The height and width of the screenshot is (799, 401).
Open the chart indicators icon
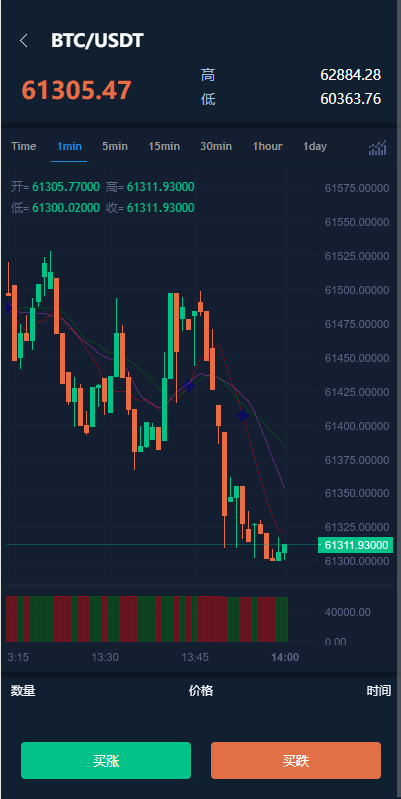click(378, 148)
